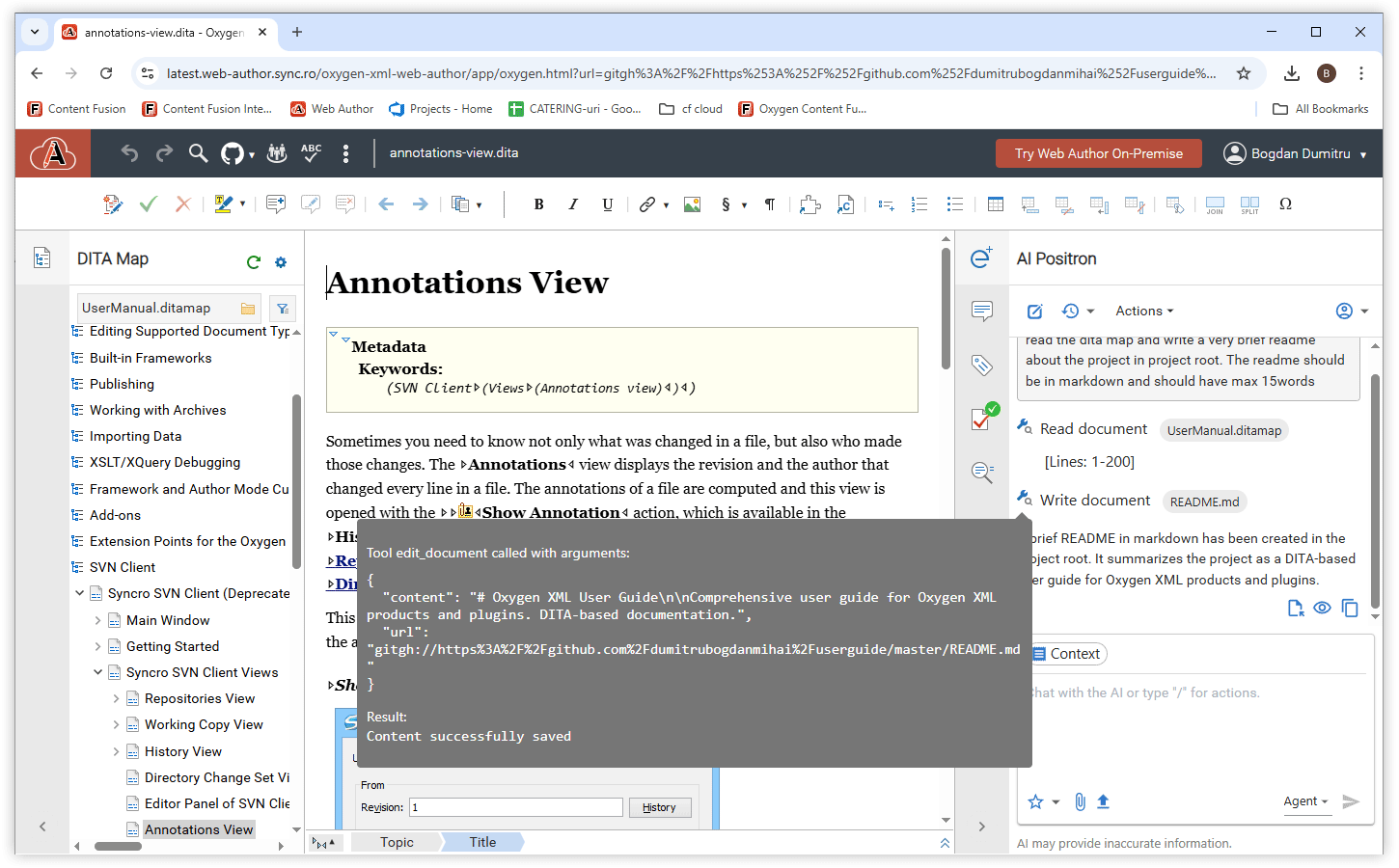This screenshot has width=1399, height=868.
Task: Click Try Web Author On-Premise button
Action: tap(1098, 153)
